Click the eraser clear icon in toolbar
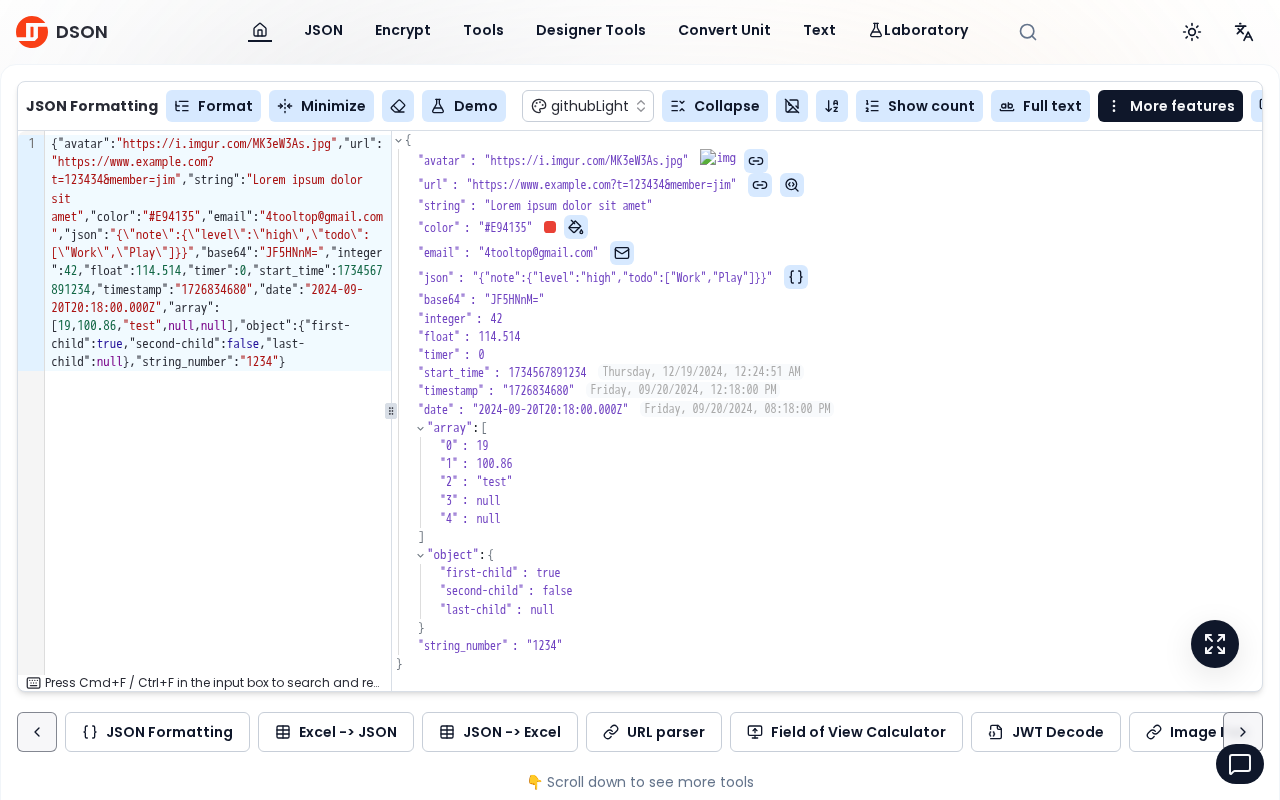This screenshot has width=1280, height=800. pyautogui.click(x=398, y=106)
